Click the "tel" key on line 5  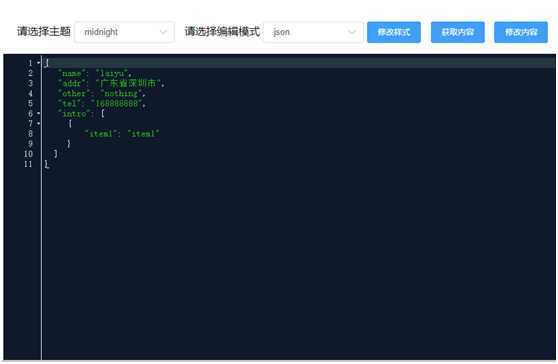point(69,104)
